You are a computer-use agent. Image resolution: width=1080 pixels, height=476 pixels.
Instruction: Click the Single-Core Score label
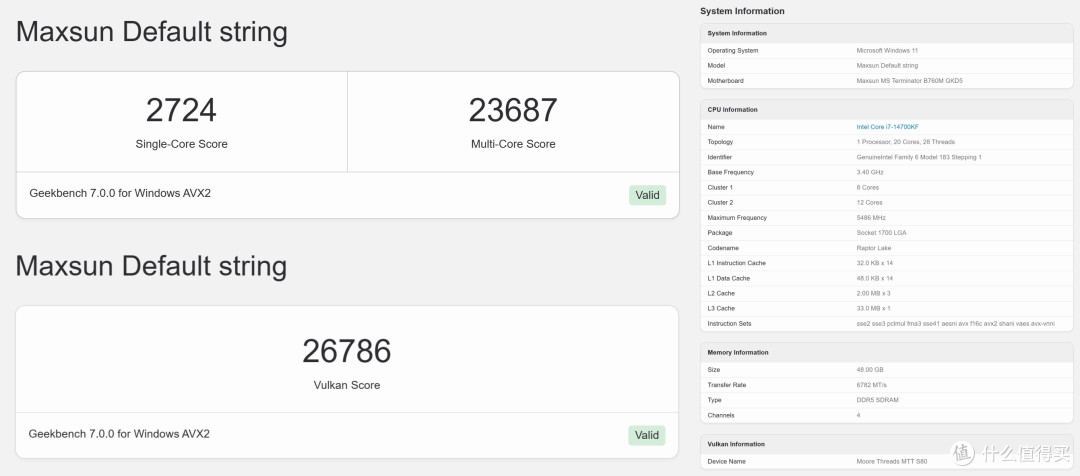click(181, 144)
